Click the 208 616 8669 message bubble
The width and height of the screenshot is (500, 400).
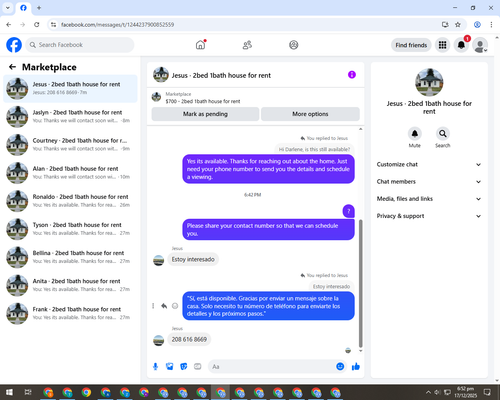[x=189, y=339]
